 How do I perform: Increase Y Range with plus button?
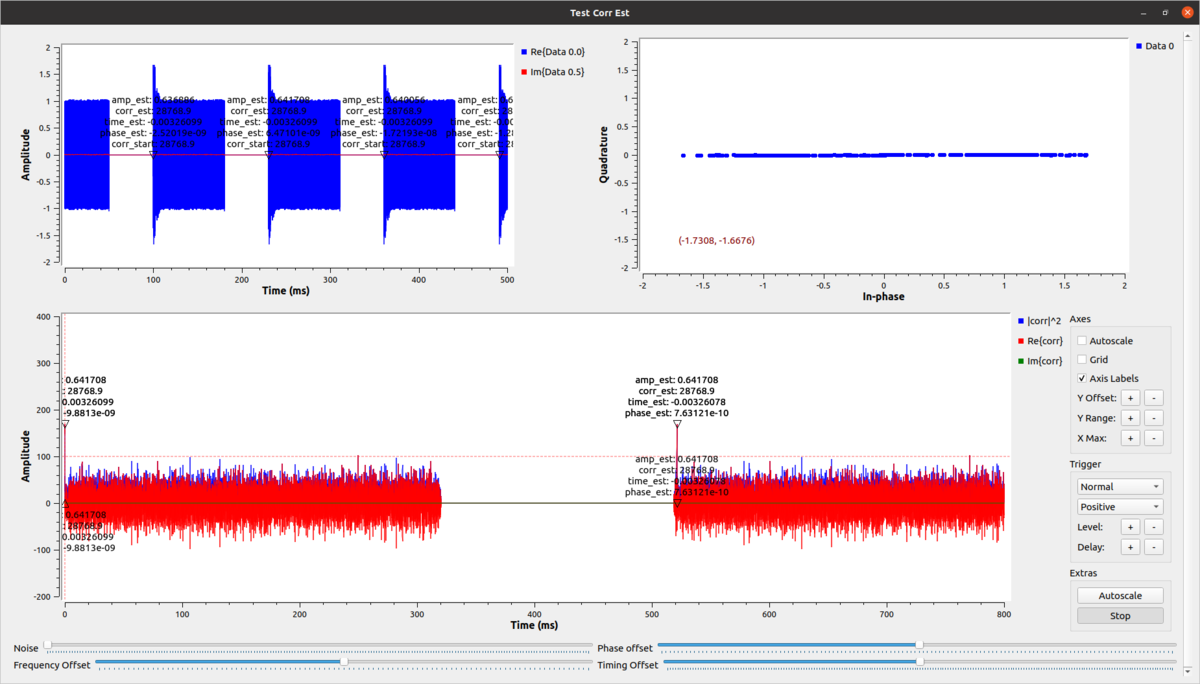click(x=1130, y=418)
